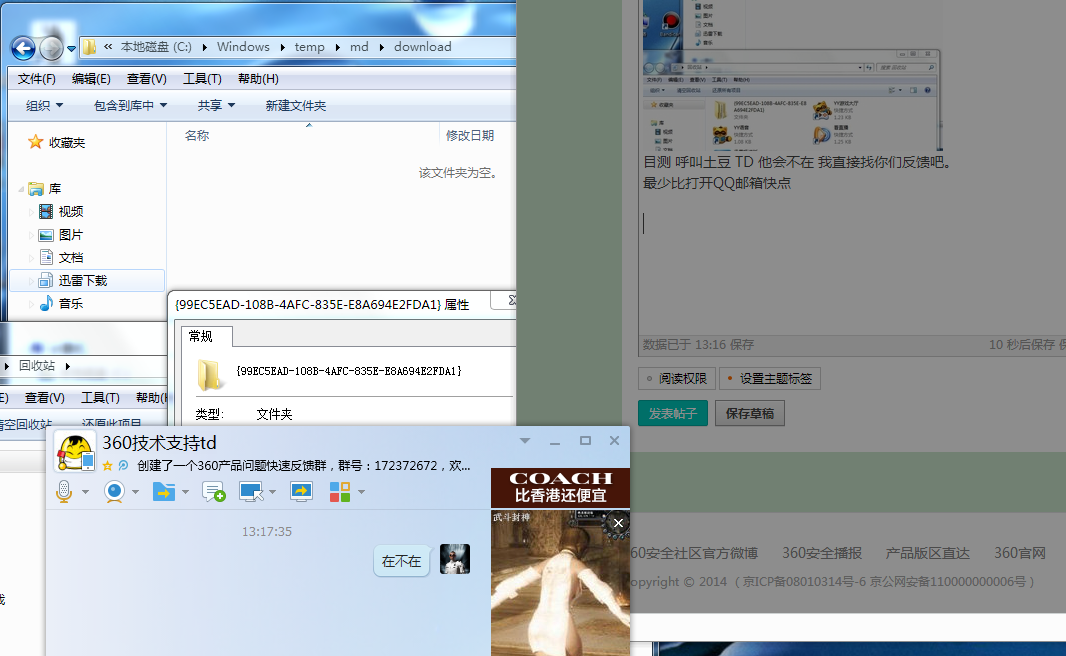Open 360安全播报 footer link

pos(822,553)
